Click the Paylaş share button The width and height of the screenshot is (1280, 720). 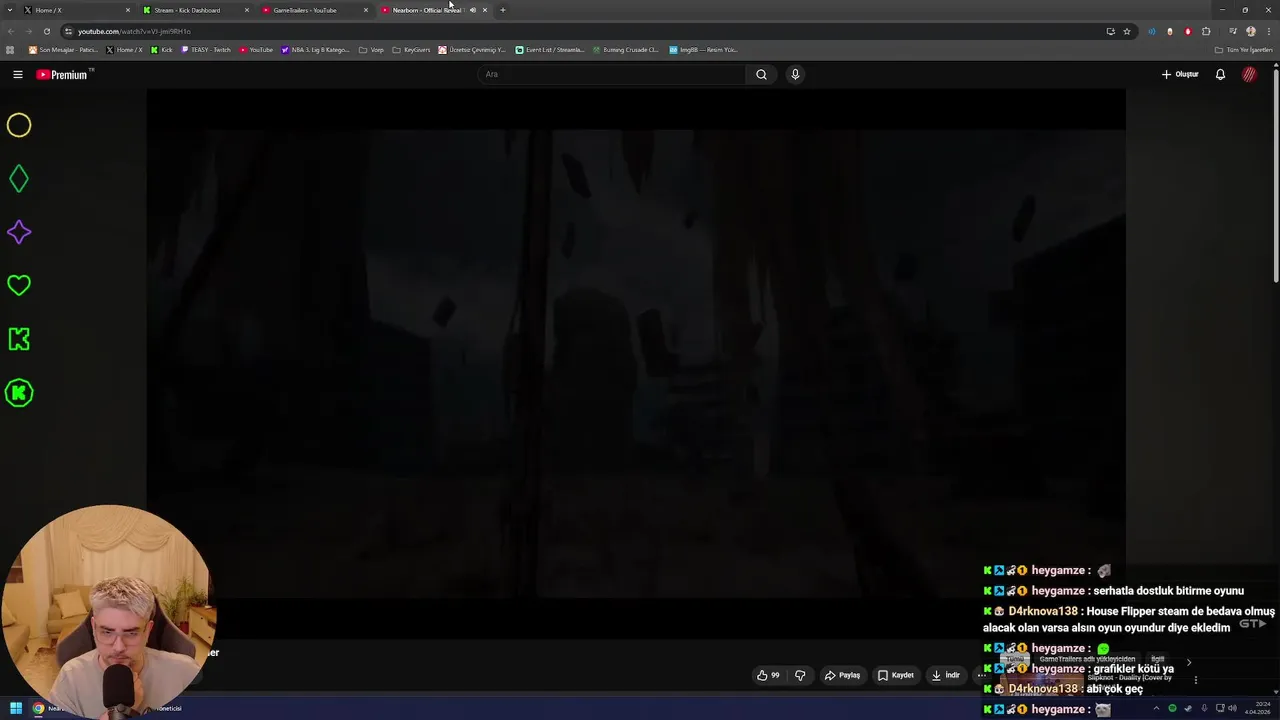pos(842,675)
